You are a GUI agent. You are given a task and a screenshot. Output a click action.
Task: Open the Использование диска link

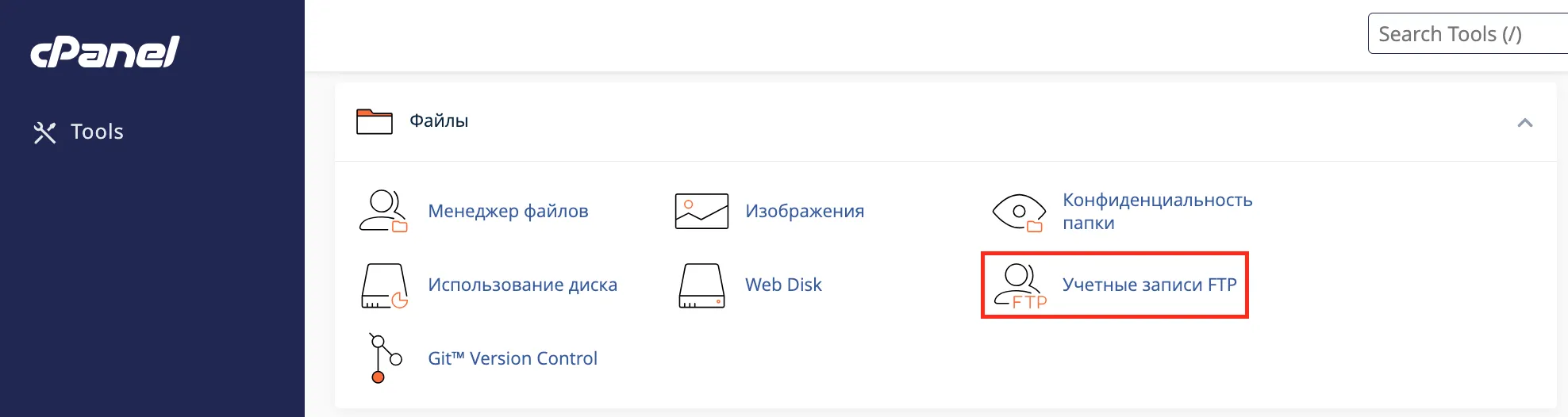522,285
